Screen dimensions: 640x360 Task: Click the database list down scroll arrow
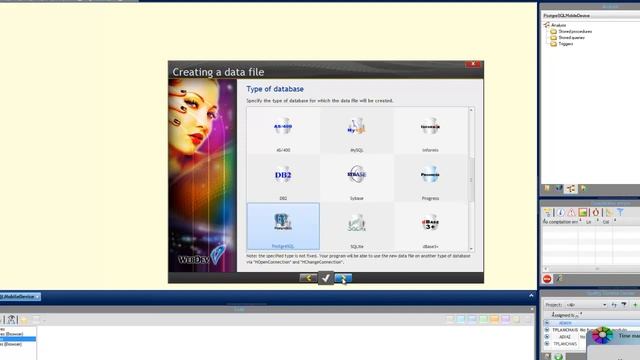[x=471, y=248]
